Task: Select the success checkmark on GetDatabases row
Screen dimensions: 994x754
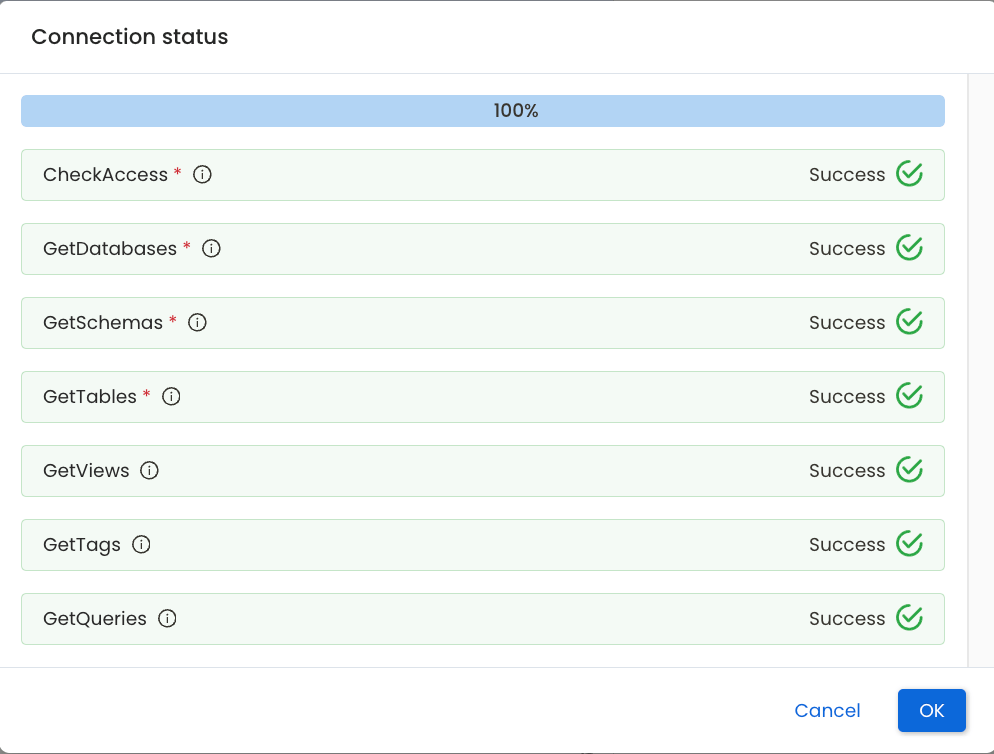Action: [x=909, y=247]
